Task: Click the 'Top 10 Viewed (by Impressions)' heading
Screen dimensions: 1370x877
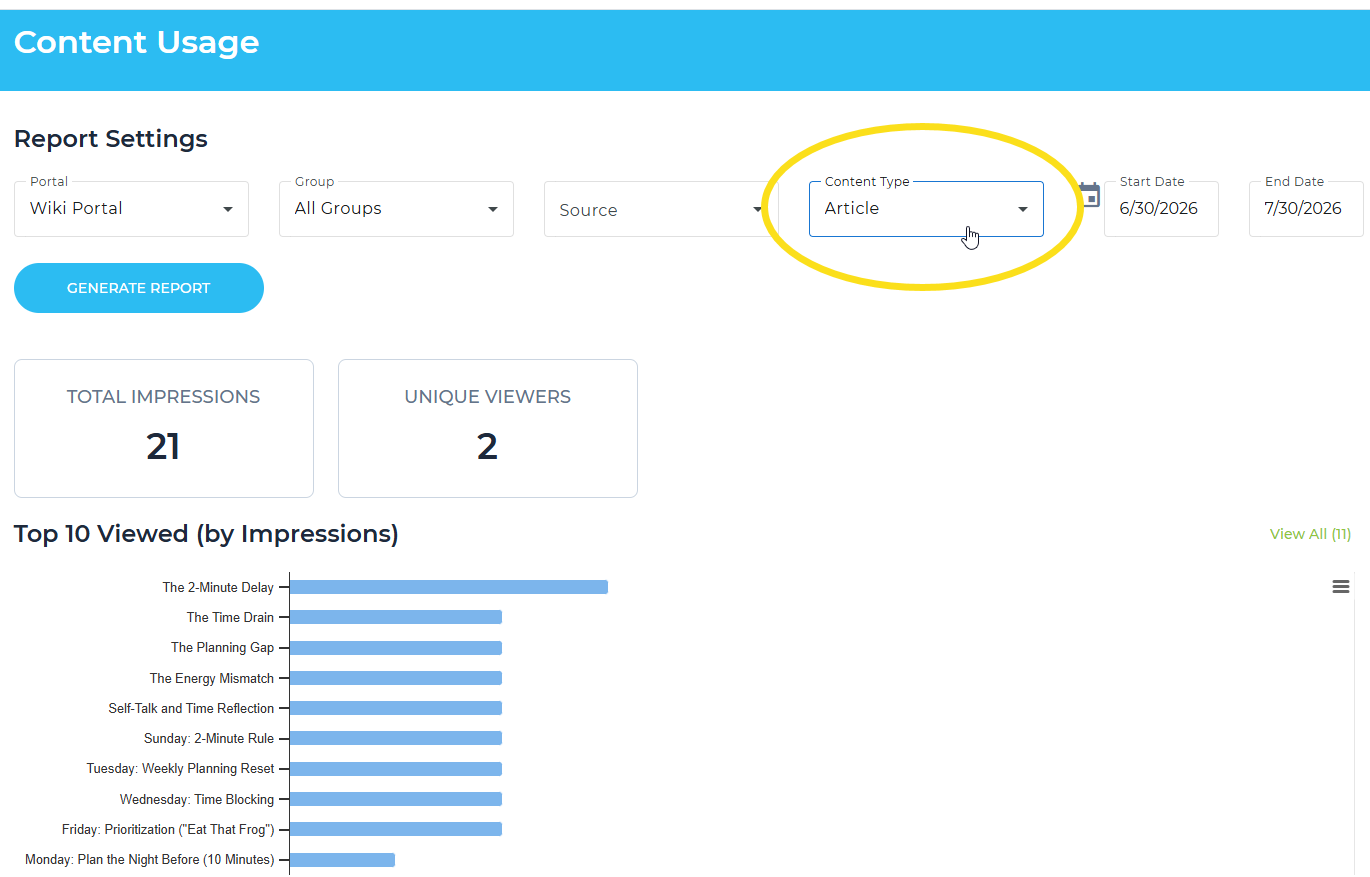Action: [x=206, y=534]
